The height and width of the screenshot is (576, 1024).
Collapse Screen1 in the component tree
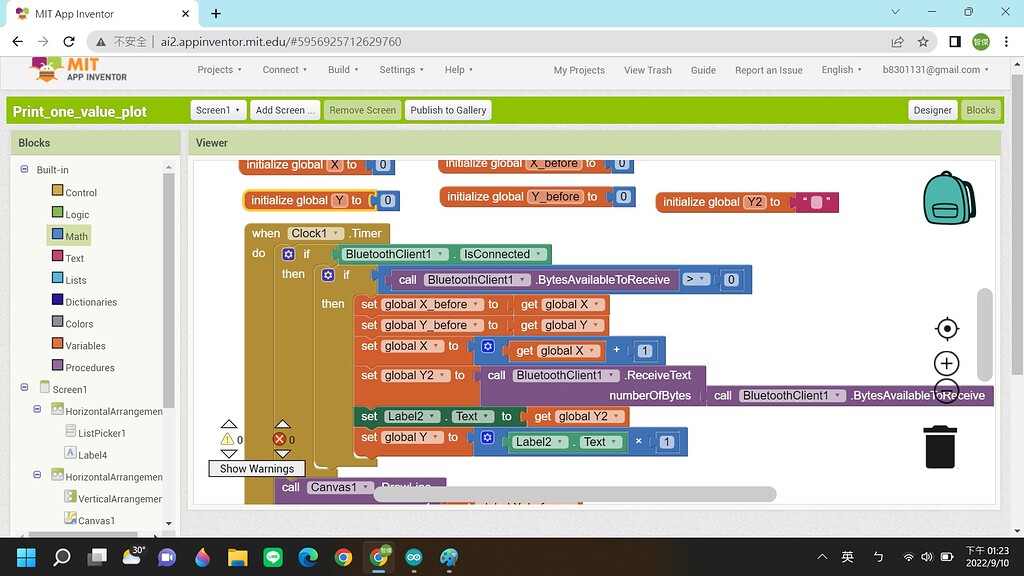(24, 388)
